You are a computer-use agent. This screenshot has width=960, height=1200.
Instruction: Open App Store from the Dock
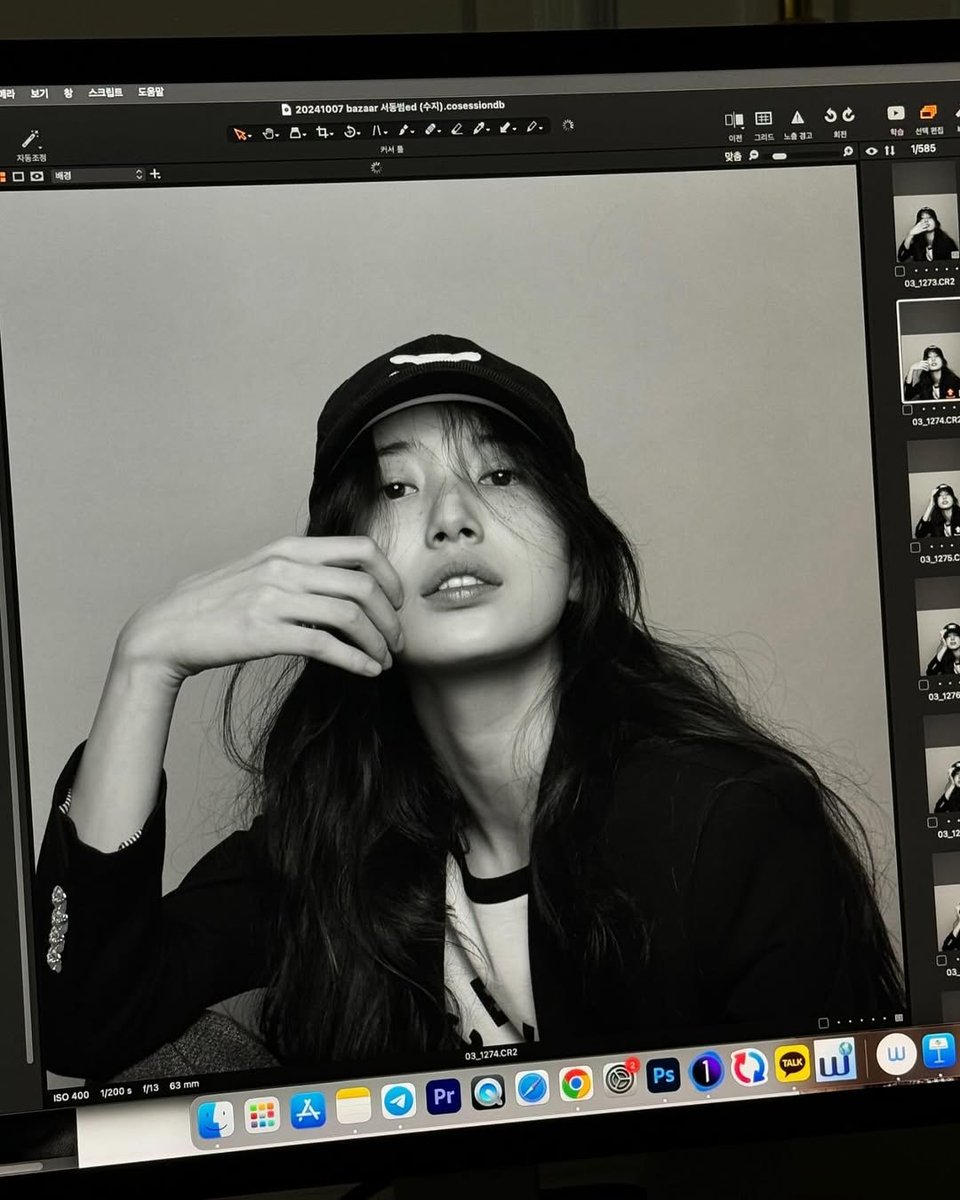tap(308, 1109)
